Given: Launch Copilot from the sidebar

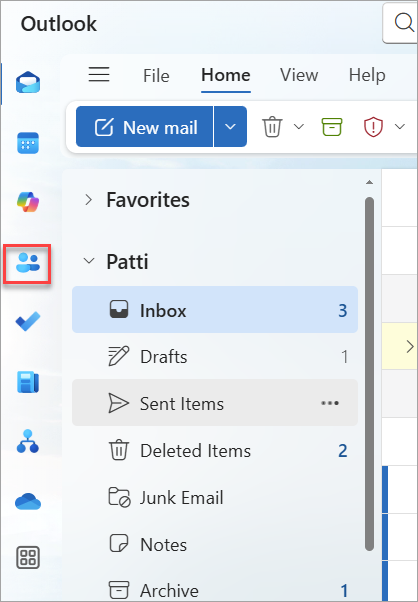Looking at the screenshot, I should [28, 202].
